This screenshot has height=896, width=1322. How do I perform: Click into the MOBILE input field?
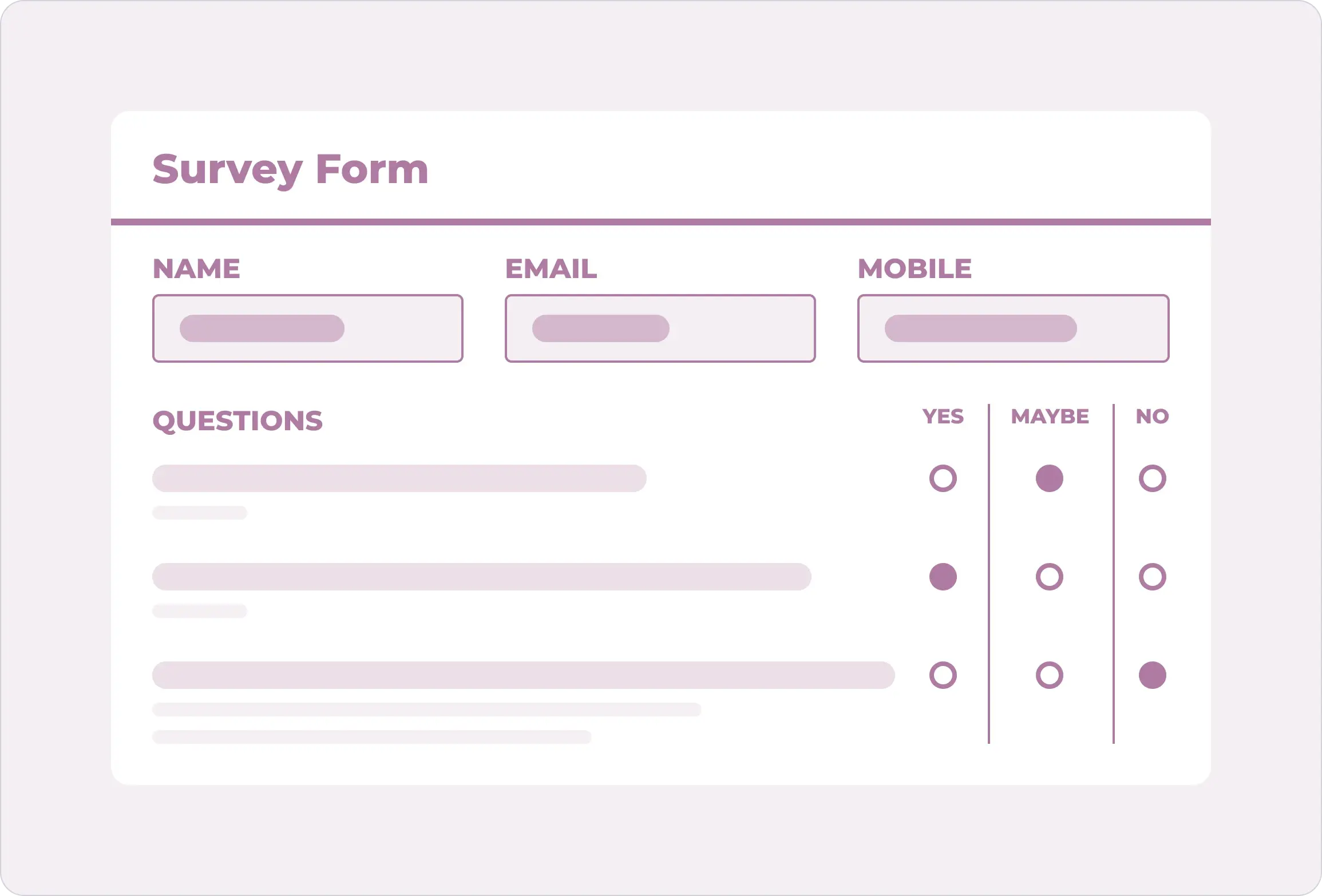click(x=1014, y=328)
